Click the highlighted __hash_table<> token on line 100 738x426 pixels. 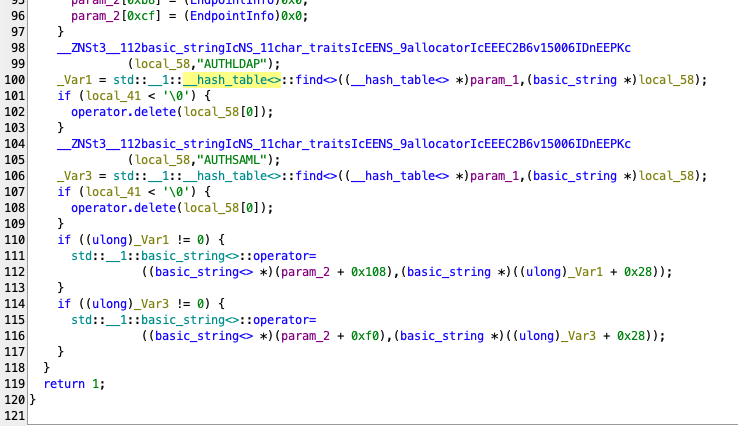[x=224, y=79]
